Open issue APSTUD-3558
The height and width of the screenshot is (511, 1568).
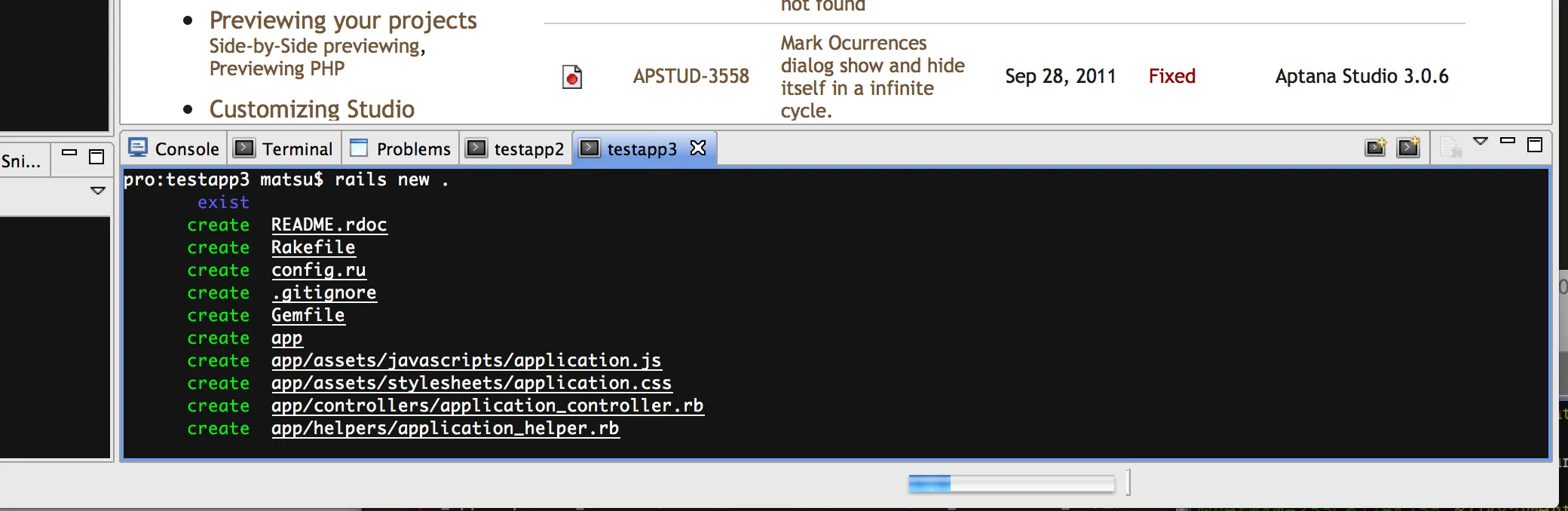tap(691, 76)
